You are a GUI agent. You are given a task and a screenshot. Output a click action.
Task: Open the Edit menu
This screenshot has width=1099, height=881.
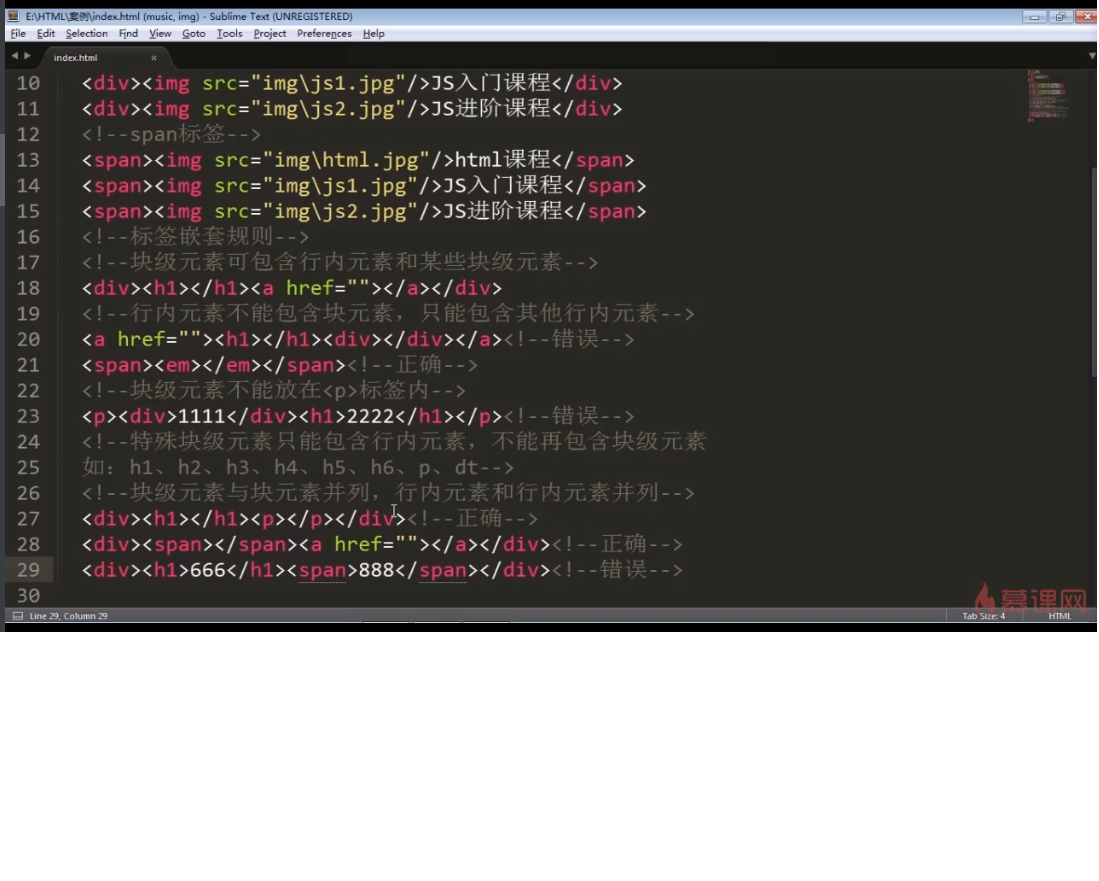click(x=46, y=34)
